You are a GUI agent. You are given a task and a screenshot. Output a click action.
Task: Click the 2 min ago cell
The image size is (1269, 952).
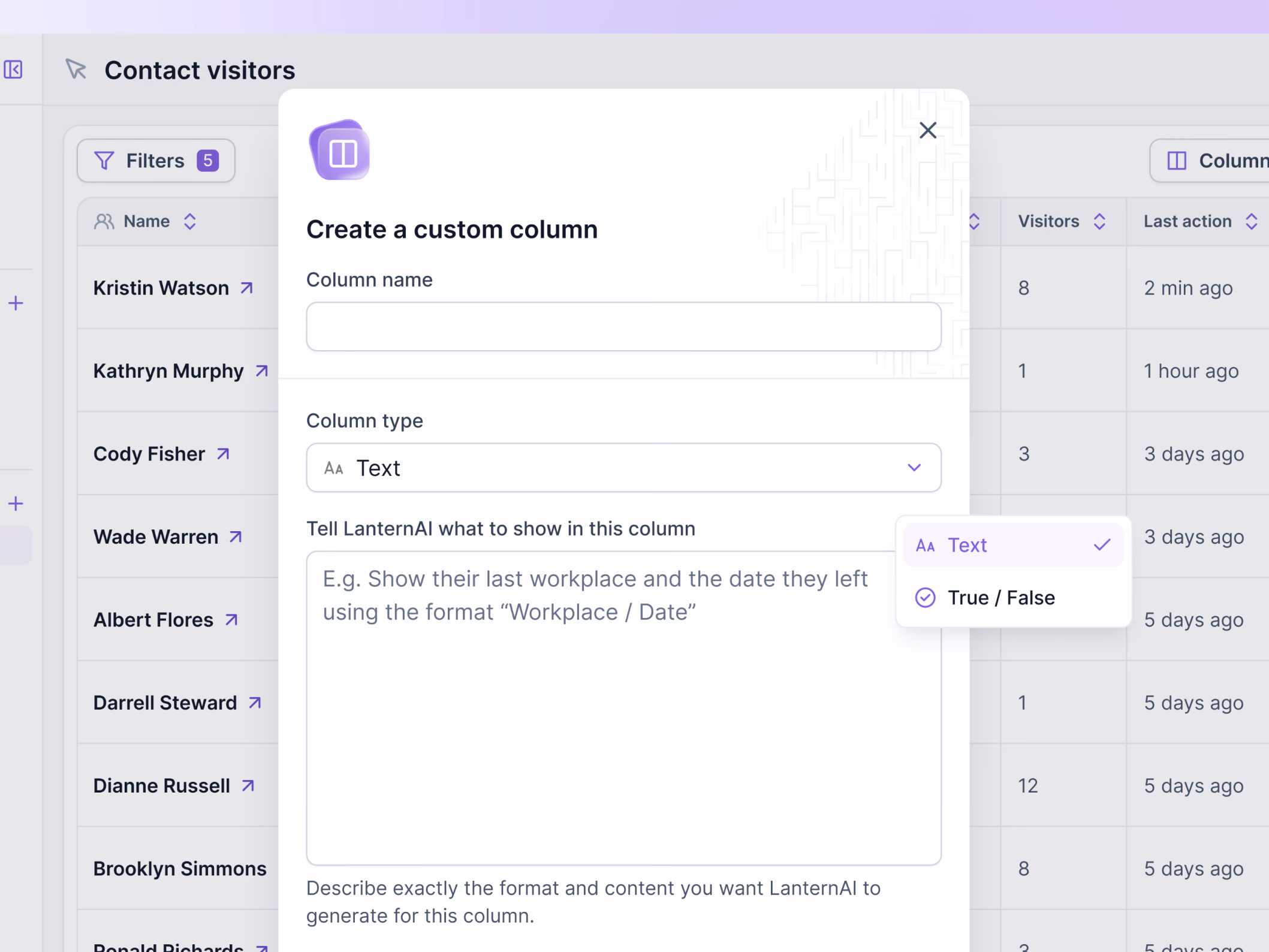(x=1188, y=288)
